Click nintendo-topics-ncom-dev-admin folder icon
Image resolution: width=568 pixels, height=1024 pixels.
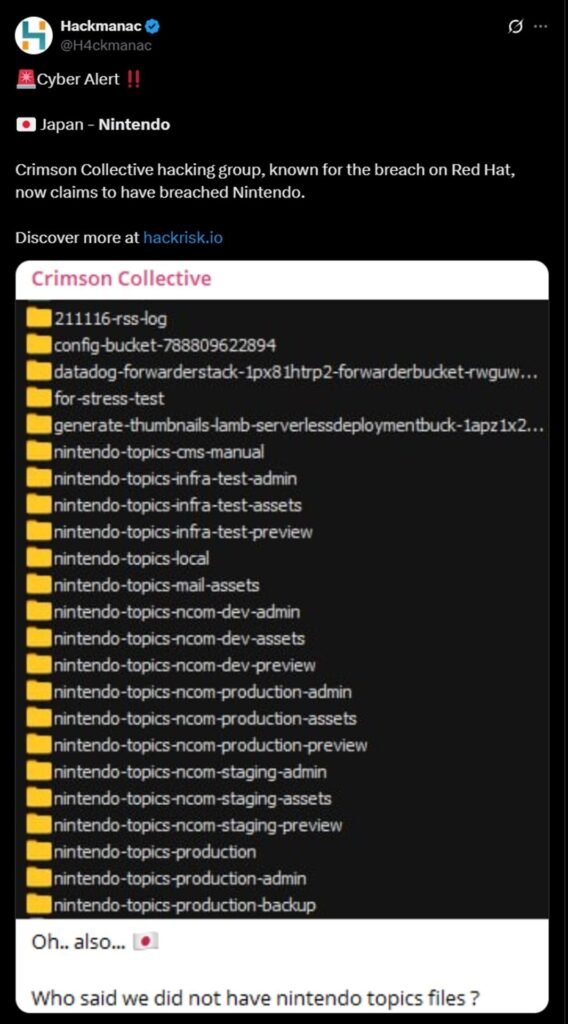pos(39,612)
